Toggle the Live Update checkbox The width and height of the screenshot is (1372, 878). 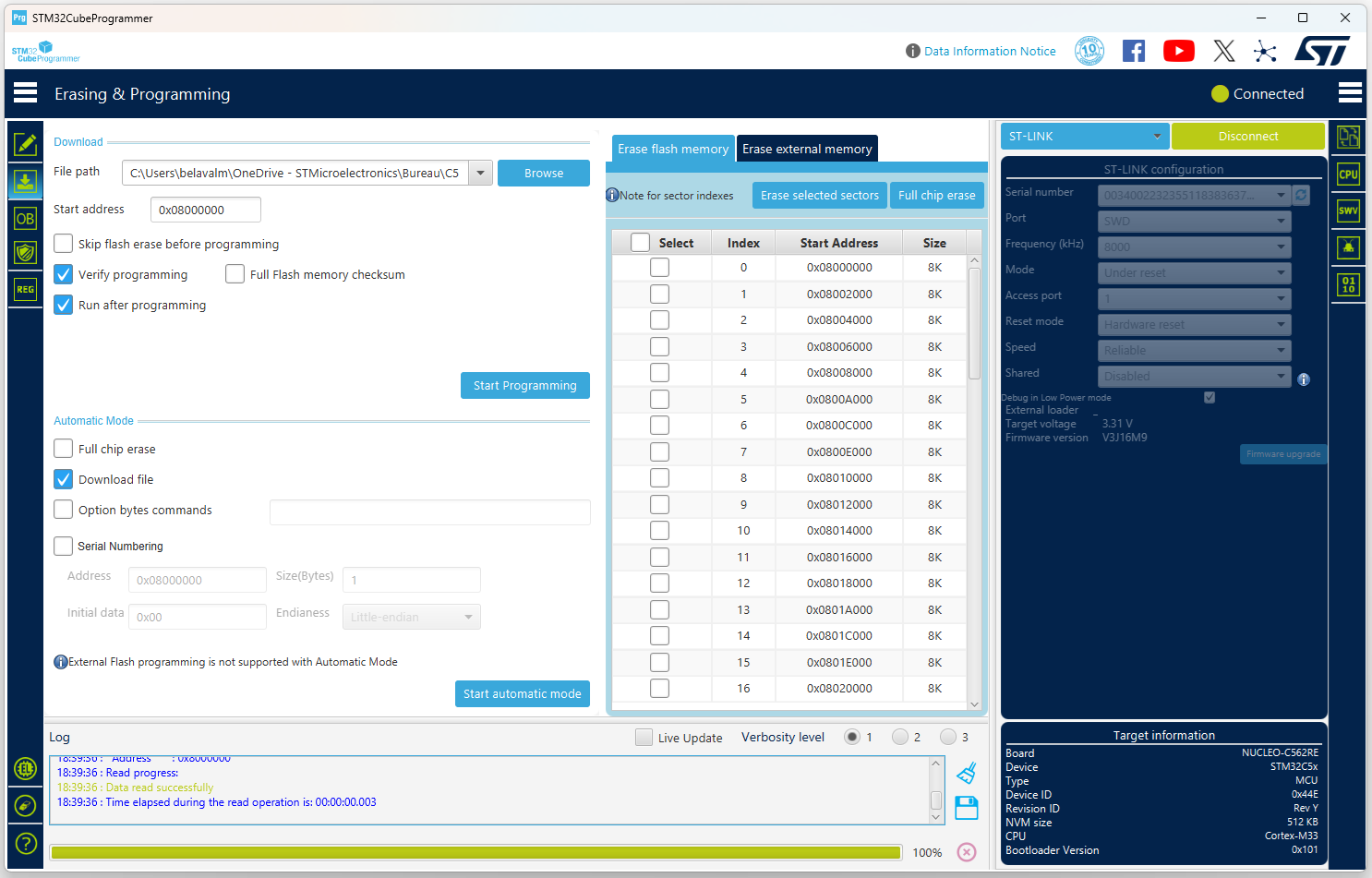point(644,737)
